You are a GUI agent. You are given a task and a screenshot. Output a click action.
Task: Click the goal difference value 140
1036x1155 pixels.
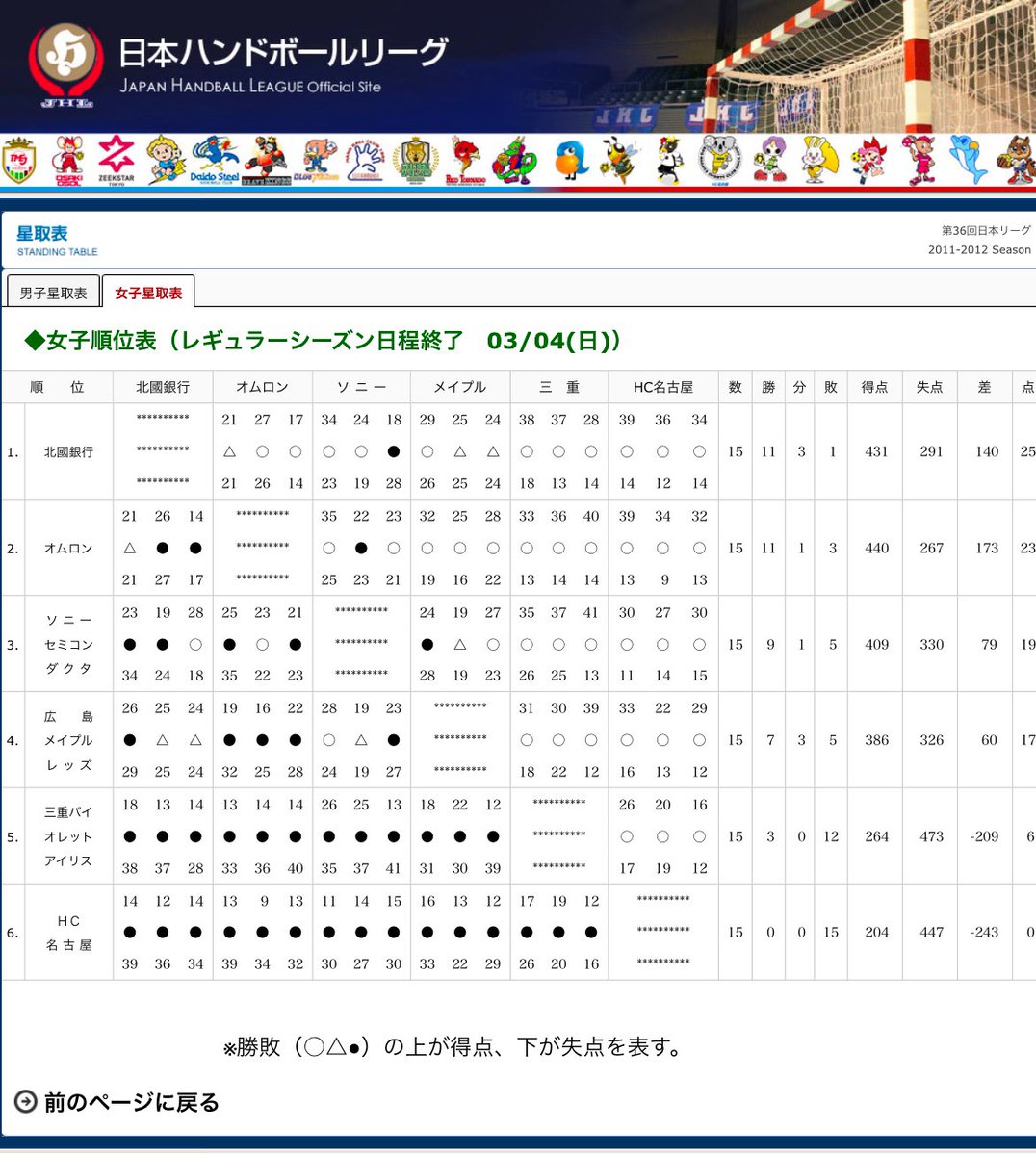pyautogui.click(x=986, y=451)
